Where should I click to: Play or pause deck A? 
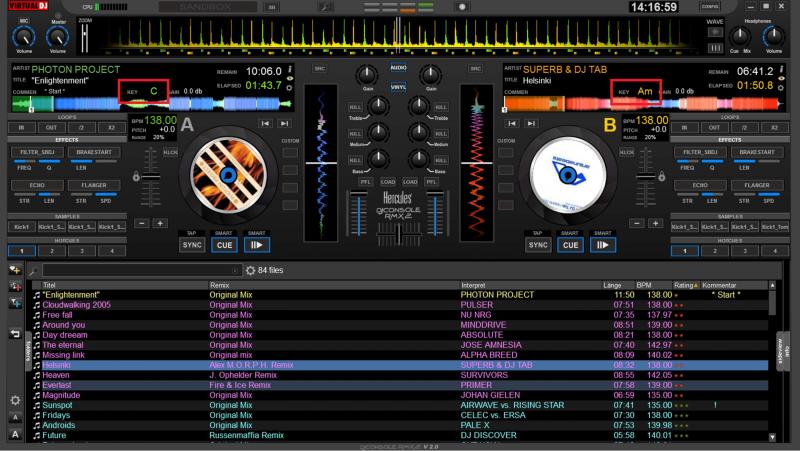(257, 245)
